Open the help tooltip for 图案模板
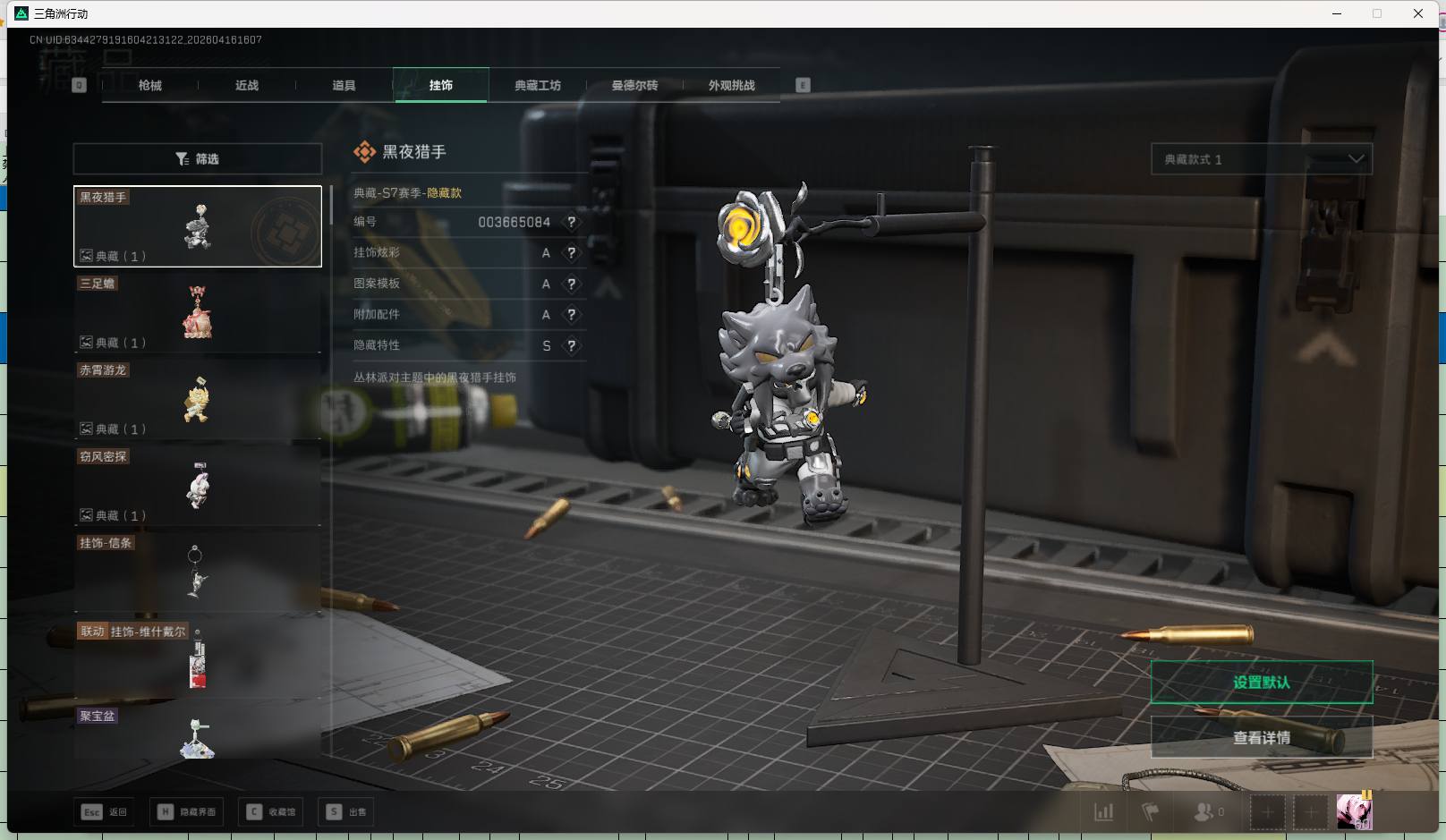This screenshot has width=1446, height=840. [x=571, y=284]
